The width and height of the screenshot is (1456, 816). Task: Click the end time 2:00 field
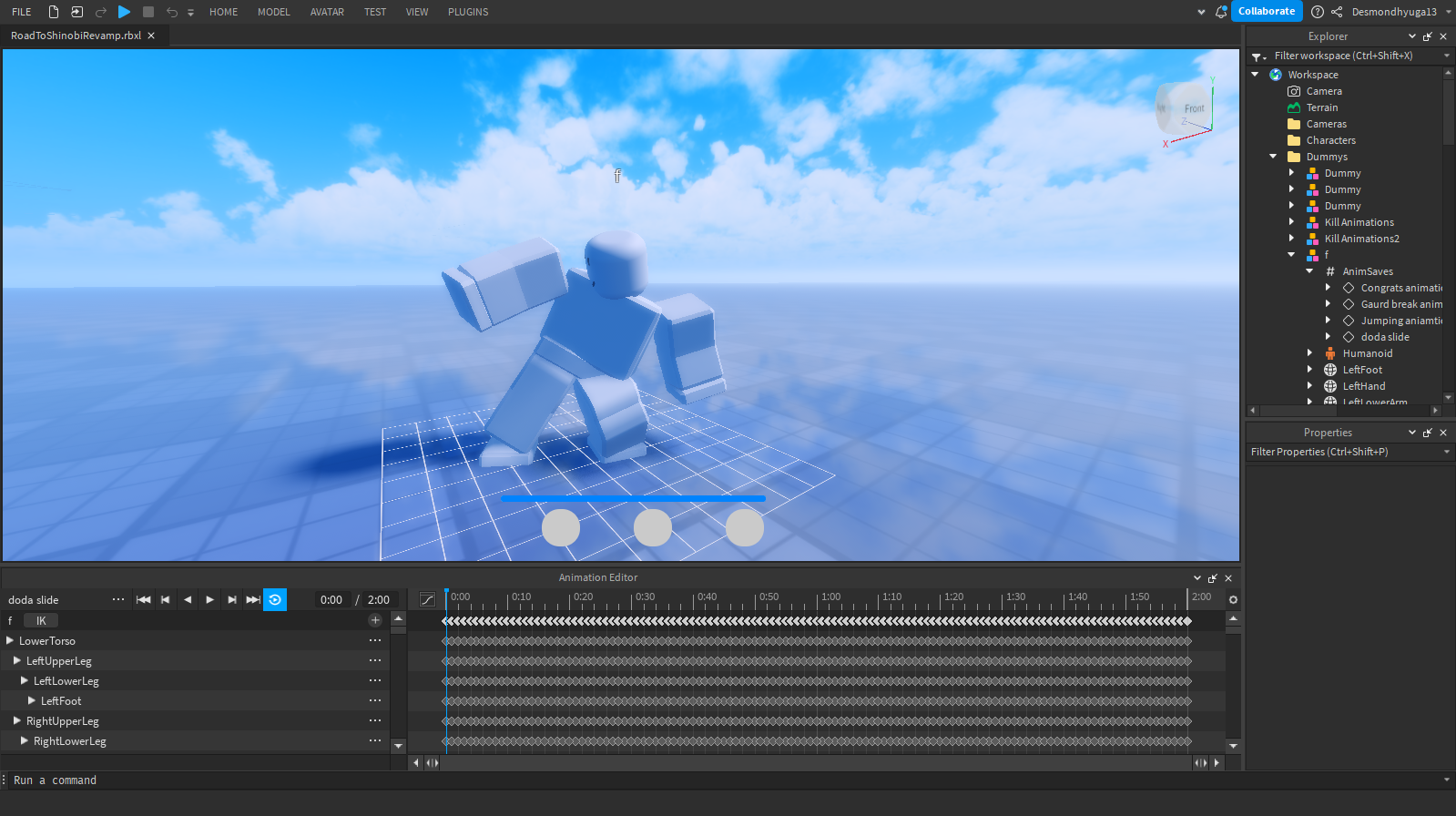coord(380,599)
